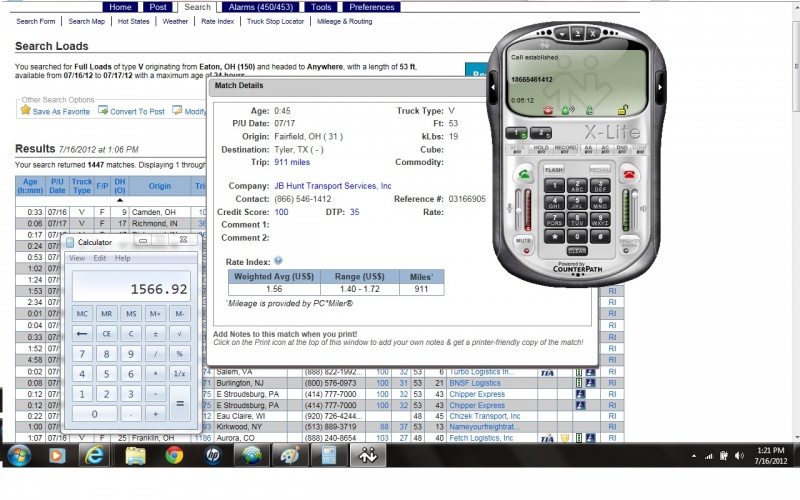The image size is (800, 500).
Task: Click the red phone icon in X-Lite display
Action: [548, 110]
